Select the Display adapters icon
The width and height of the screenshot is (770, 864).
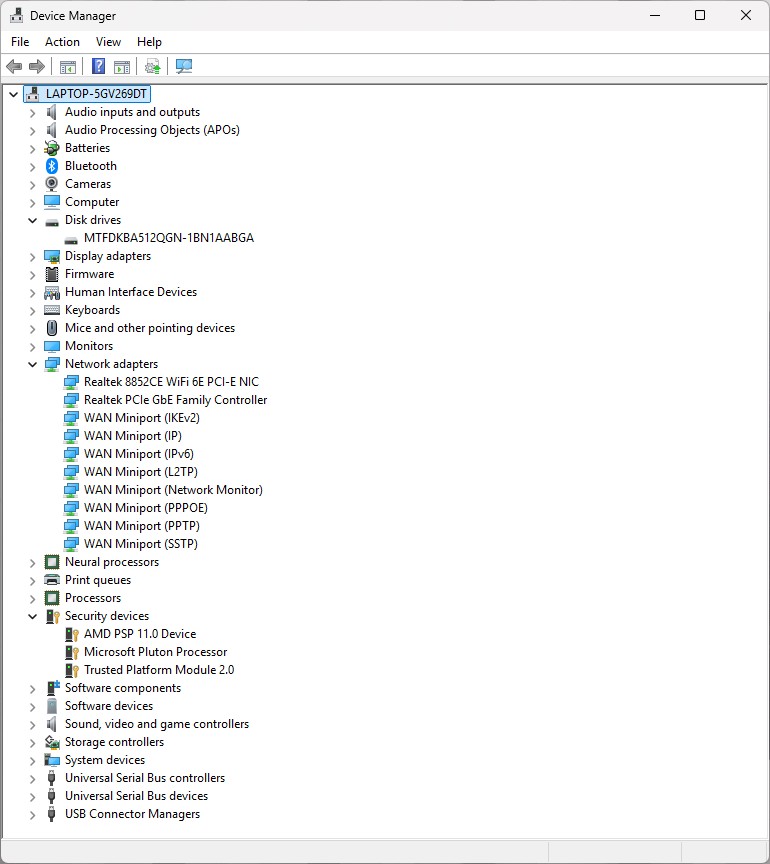point(52,256)
